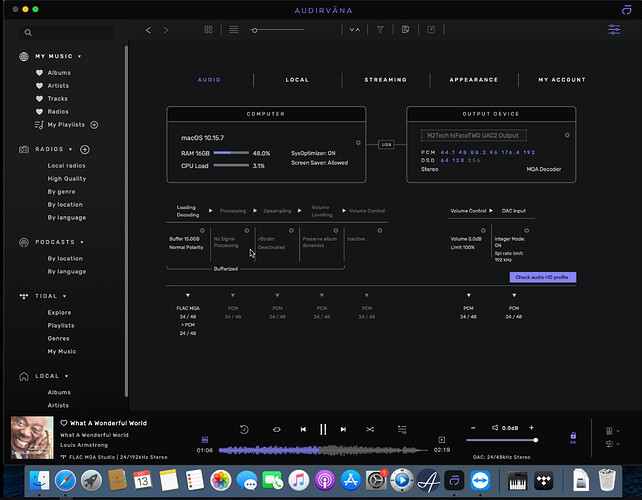Screen dimensions: 642x500
Task: Open radios By genre
Action: pos(61,192)
